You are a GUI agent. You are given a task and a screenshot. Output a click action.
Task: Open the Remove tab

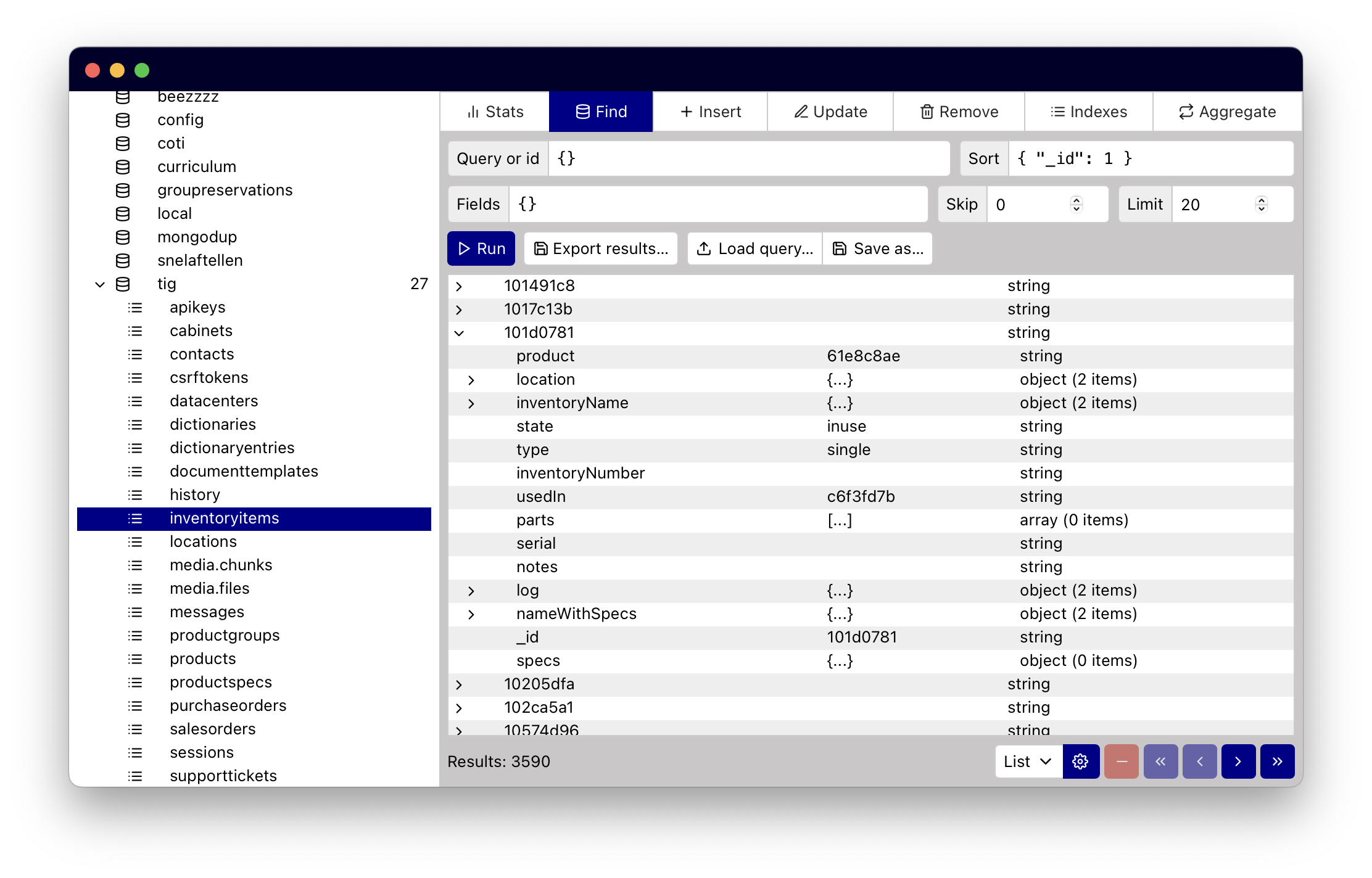click(x=959, y=112)
